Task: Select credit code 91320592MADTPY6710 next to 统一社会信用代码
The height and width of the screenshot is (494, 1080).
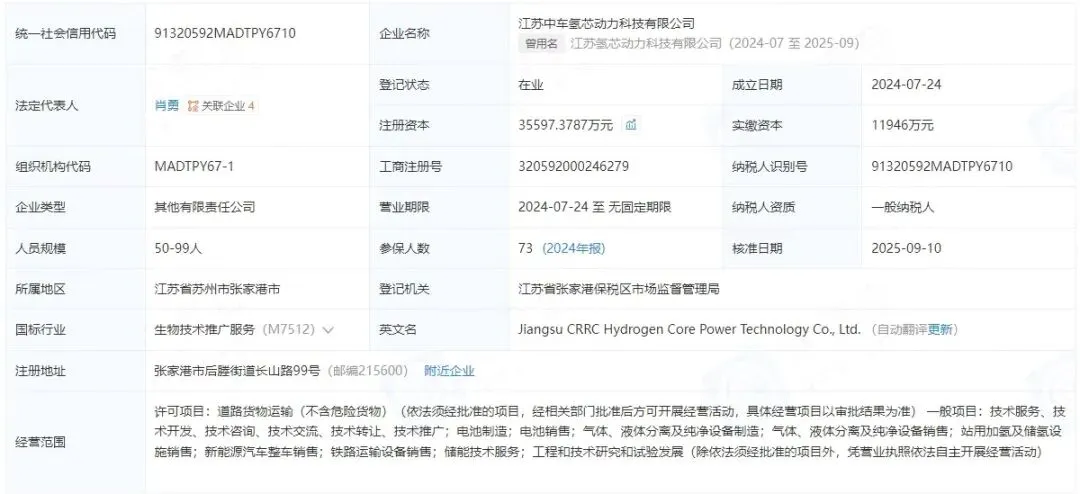Action: tap(225, 33)
